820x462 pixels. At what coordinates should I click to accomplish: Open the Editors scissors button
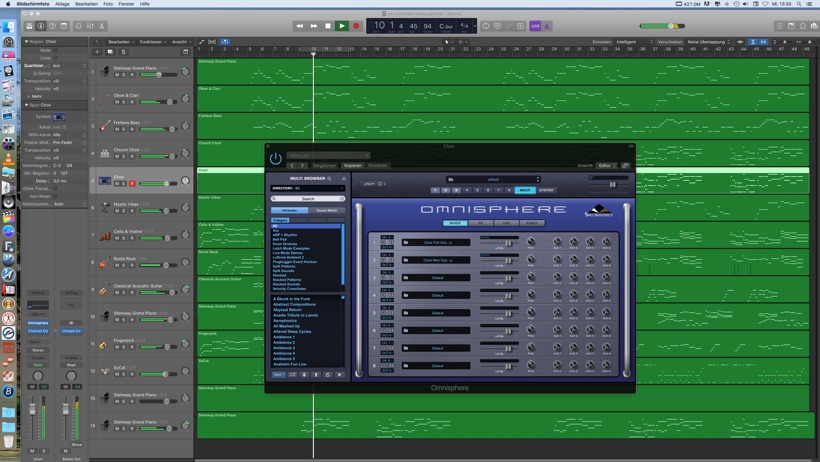coord(101,26)
